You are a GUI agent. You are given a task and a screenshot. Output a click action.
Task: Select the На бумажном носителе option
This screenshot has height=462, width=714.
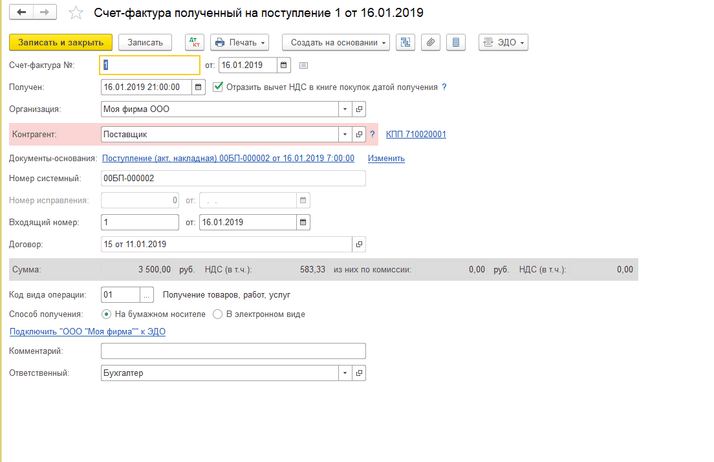pyautogui.click(x=107, y=314)
